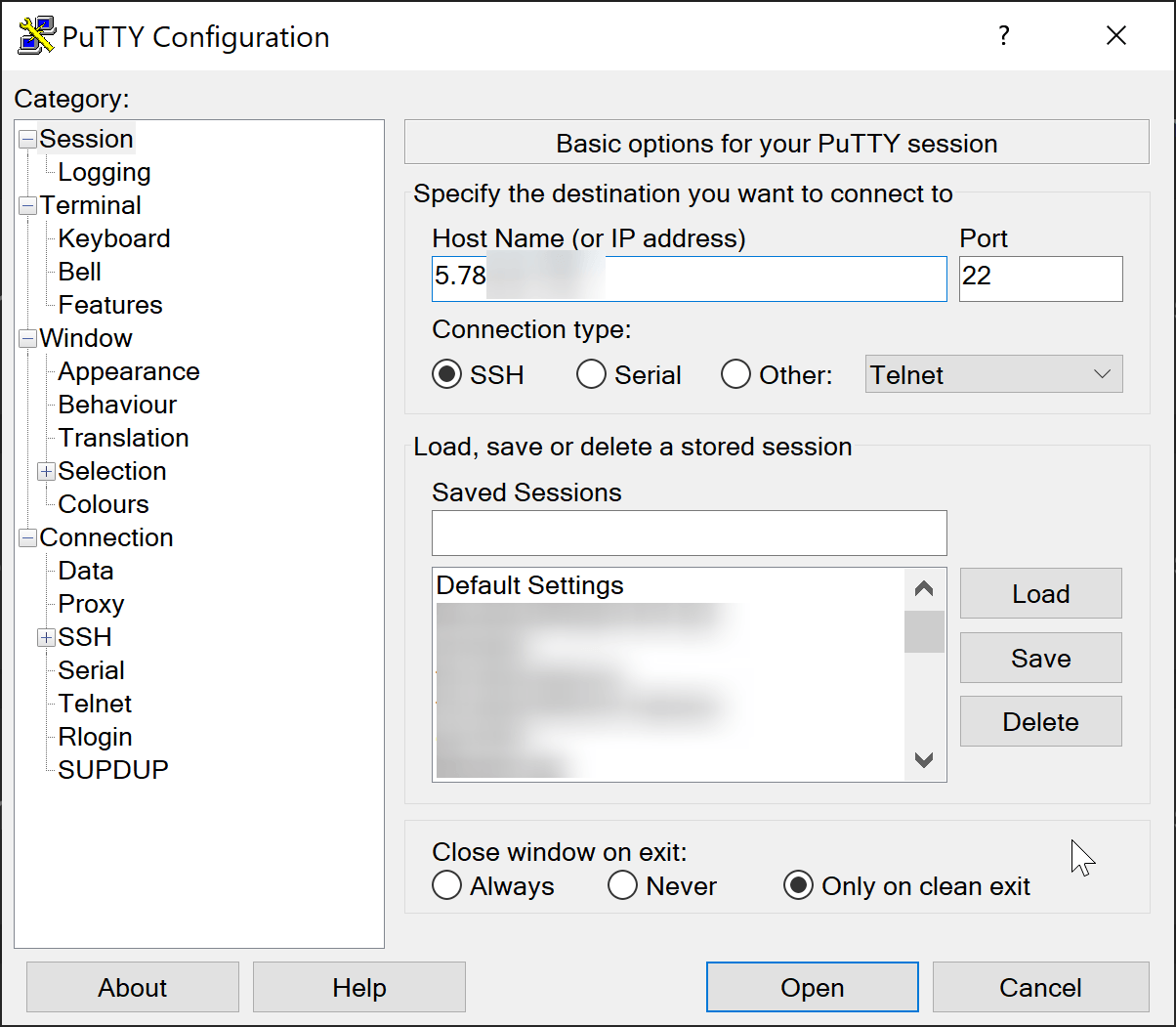
Task: Expand the SSH tree node
Action: [x=46, y=637]
